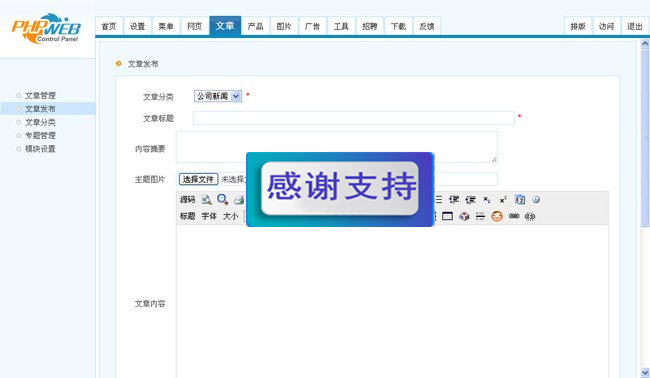Go to the 产品 tab

[255, 27]
